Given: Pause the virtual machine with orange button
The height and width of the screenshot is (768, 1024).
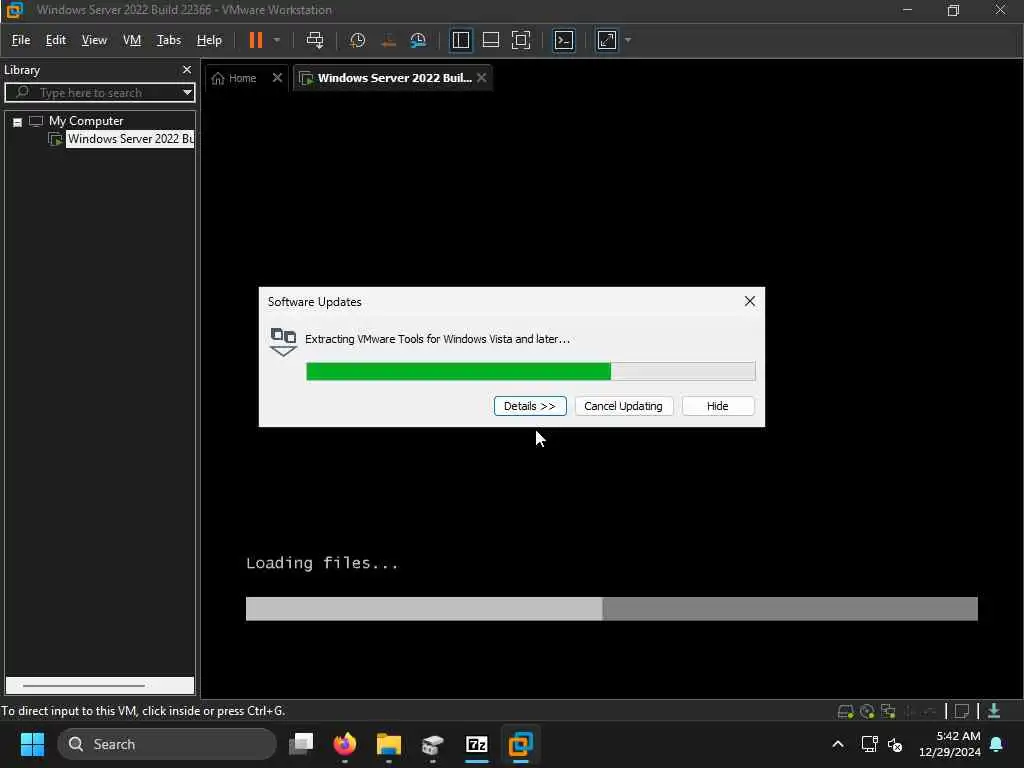Looking at the screenshot, I should (x=255, y=40).
